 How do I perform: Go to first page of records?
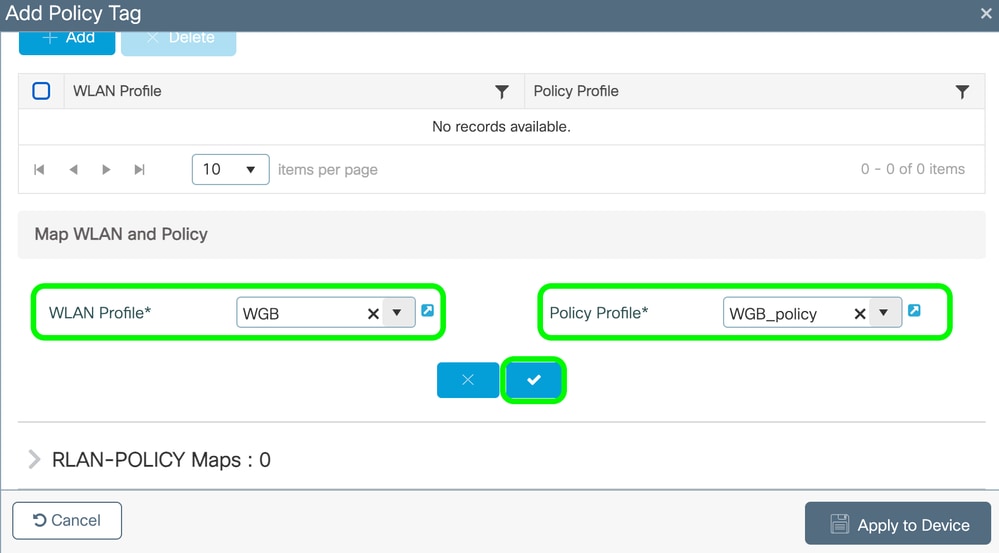click(x=39, y=169)
